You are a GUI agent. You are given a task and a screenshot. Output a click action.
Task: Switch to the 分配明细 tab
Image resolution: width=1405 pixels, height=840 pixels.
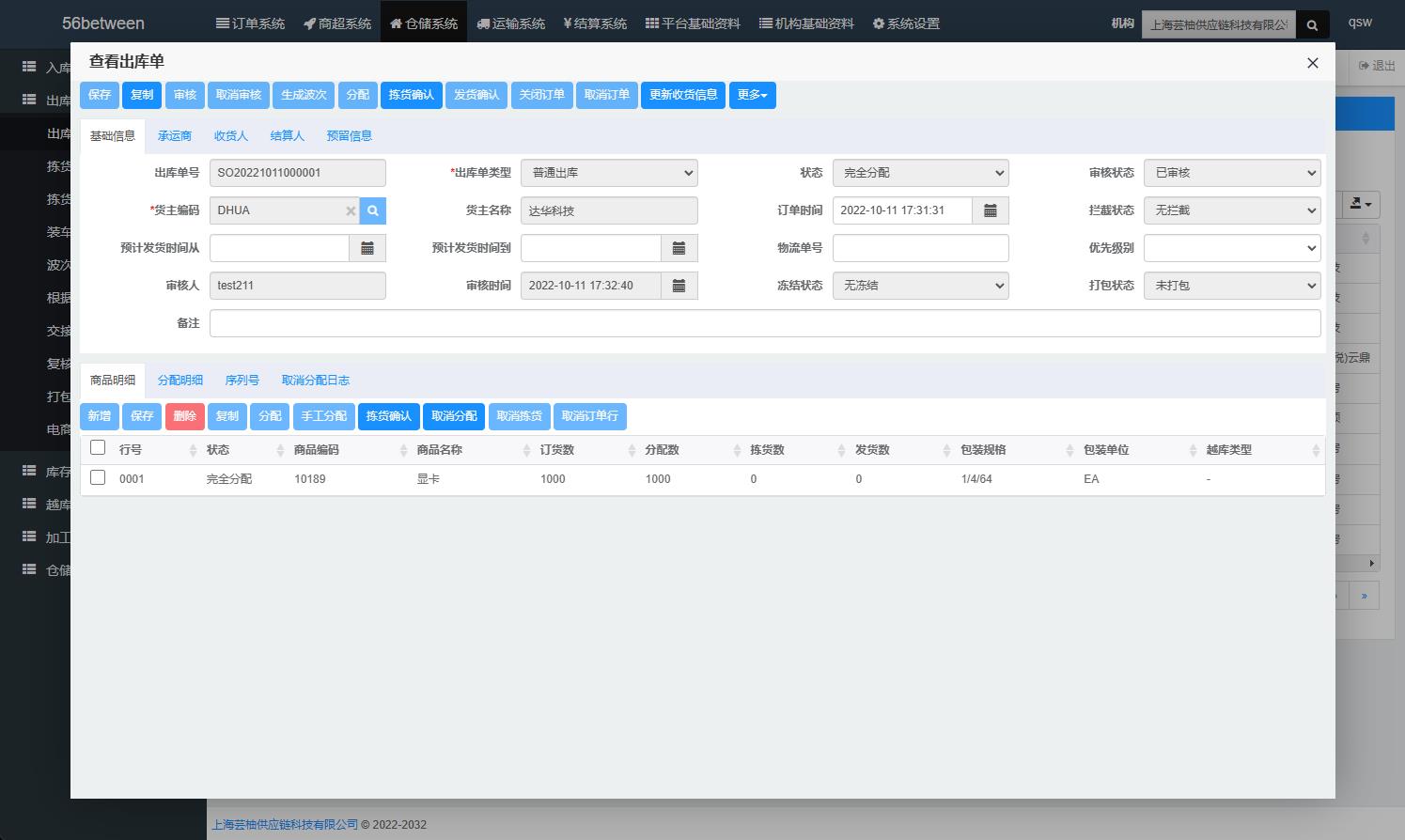(x=180, y=381)
